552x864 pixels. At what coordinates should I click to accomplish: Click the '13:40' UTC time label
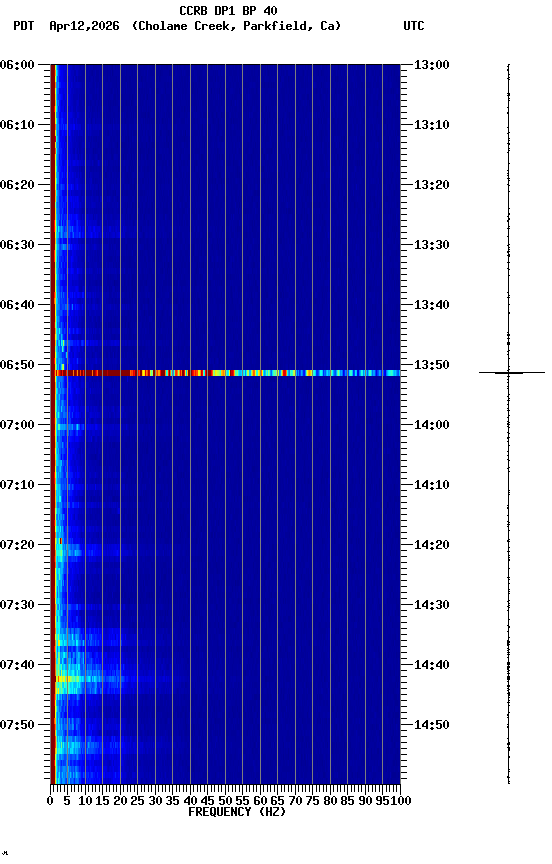432,305
